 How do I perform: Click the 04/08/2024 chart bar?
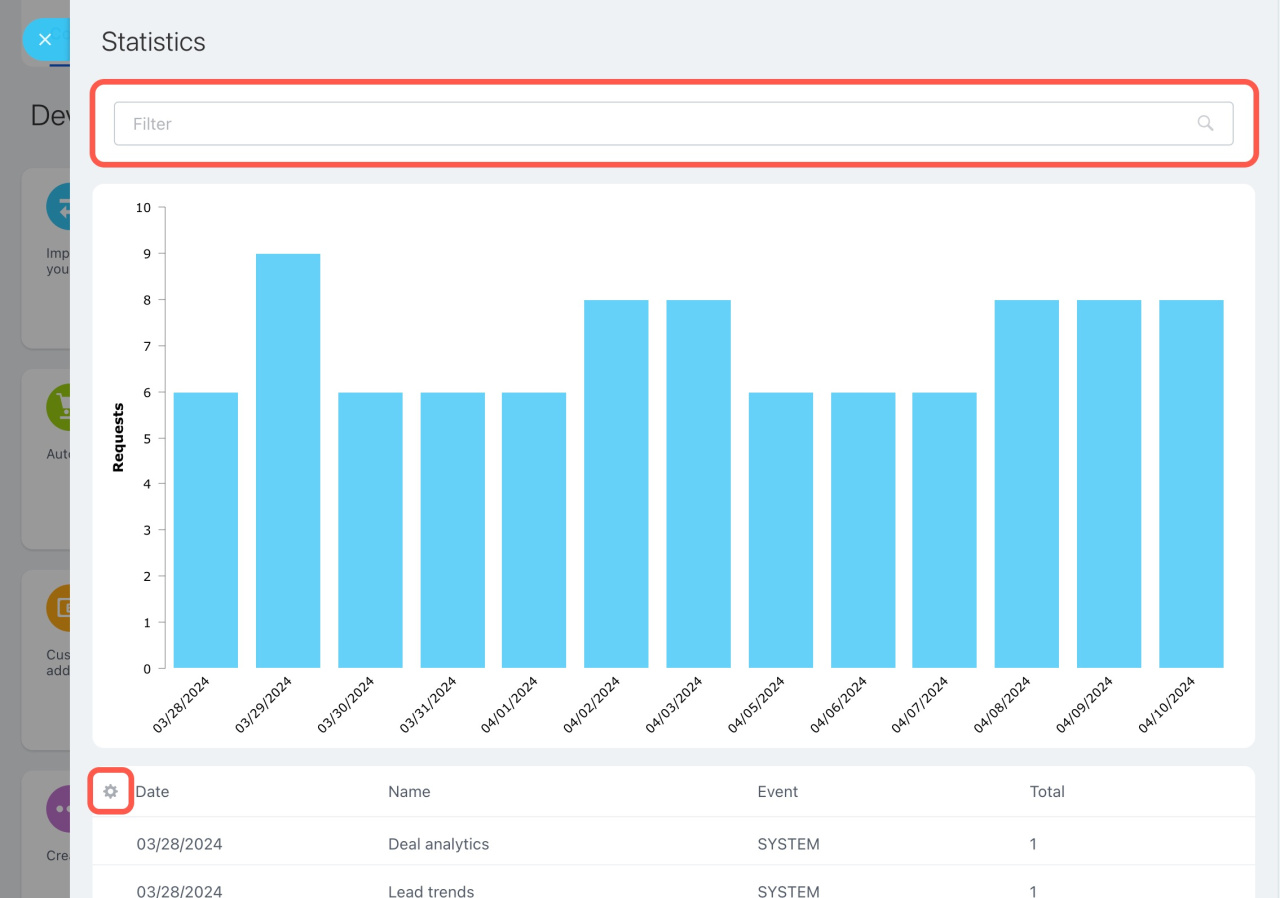[x=1026, y=483]
